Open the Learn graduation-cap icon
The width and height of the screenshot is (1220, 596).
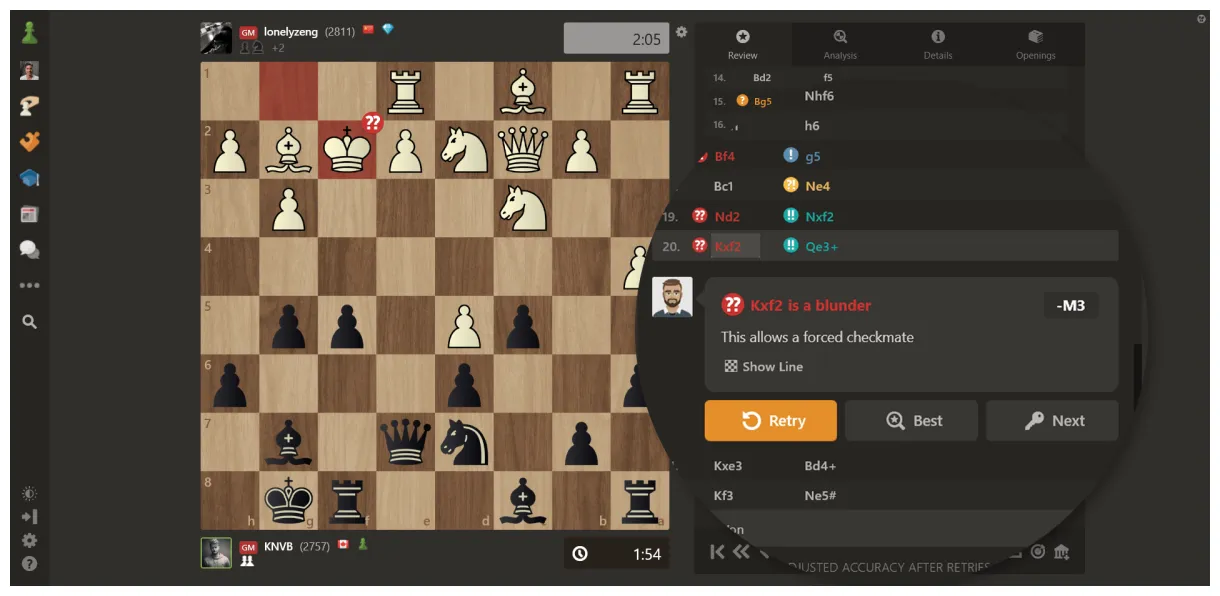[x=27, y=178]
